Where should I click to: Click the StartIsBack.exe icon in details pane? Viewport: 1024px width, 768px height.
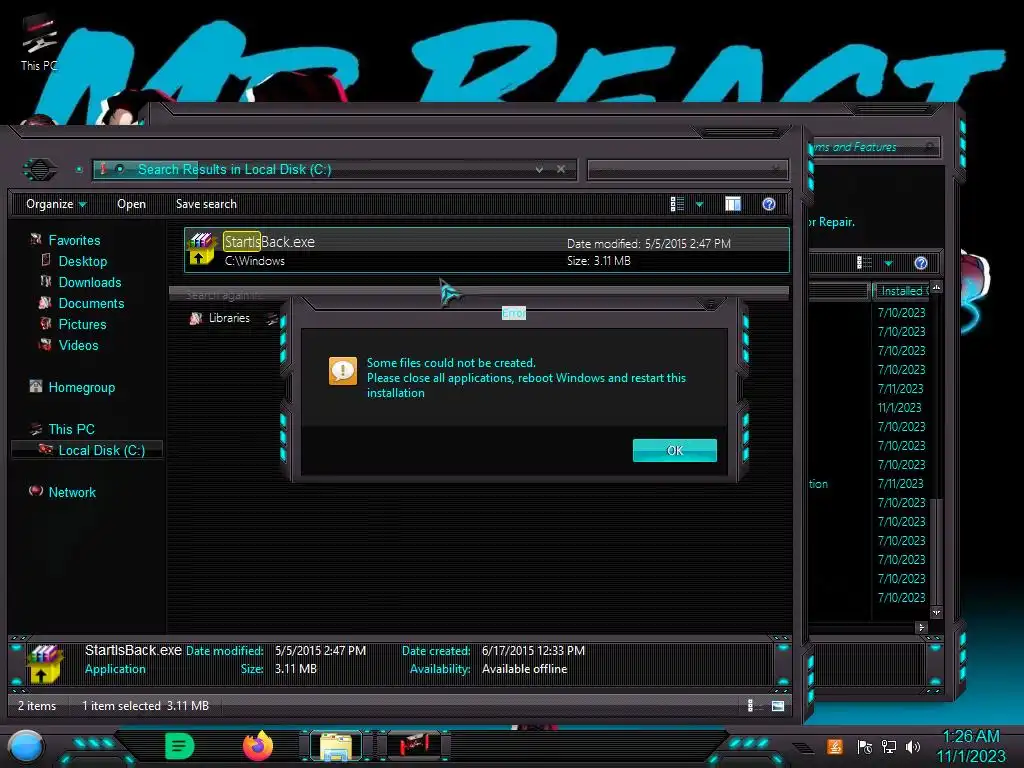click(x=44, y=664)
